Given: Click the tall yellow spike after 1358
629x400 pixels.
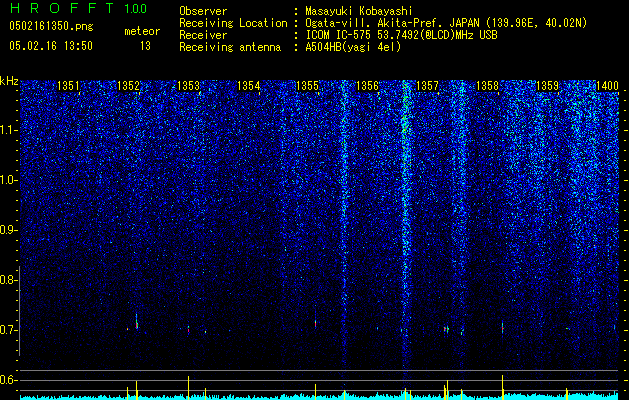Looking at the screenshot, I should pos(502,387).
